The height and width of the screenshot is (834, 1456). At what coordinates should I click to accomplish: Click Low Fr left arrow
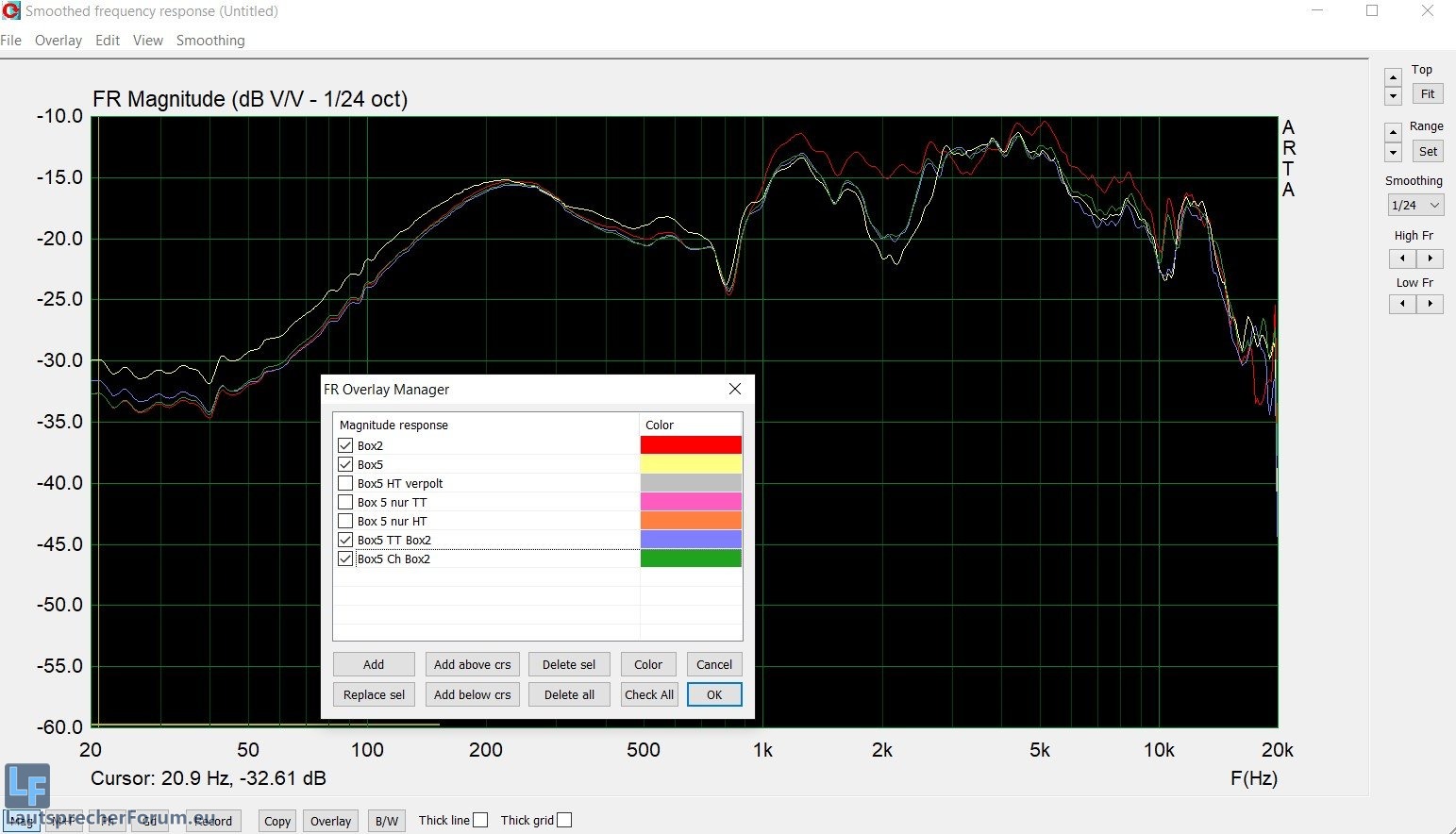tap(1402, 304)
